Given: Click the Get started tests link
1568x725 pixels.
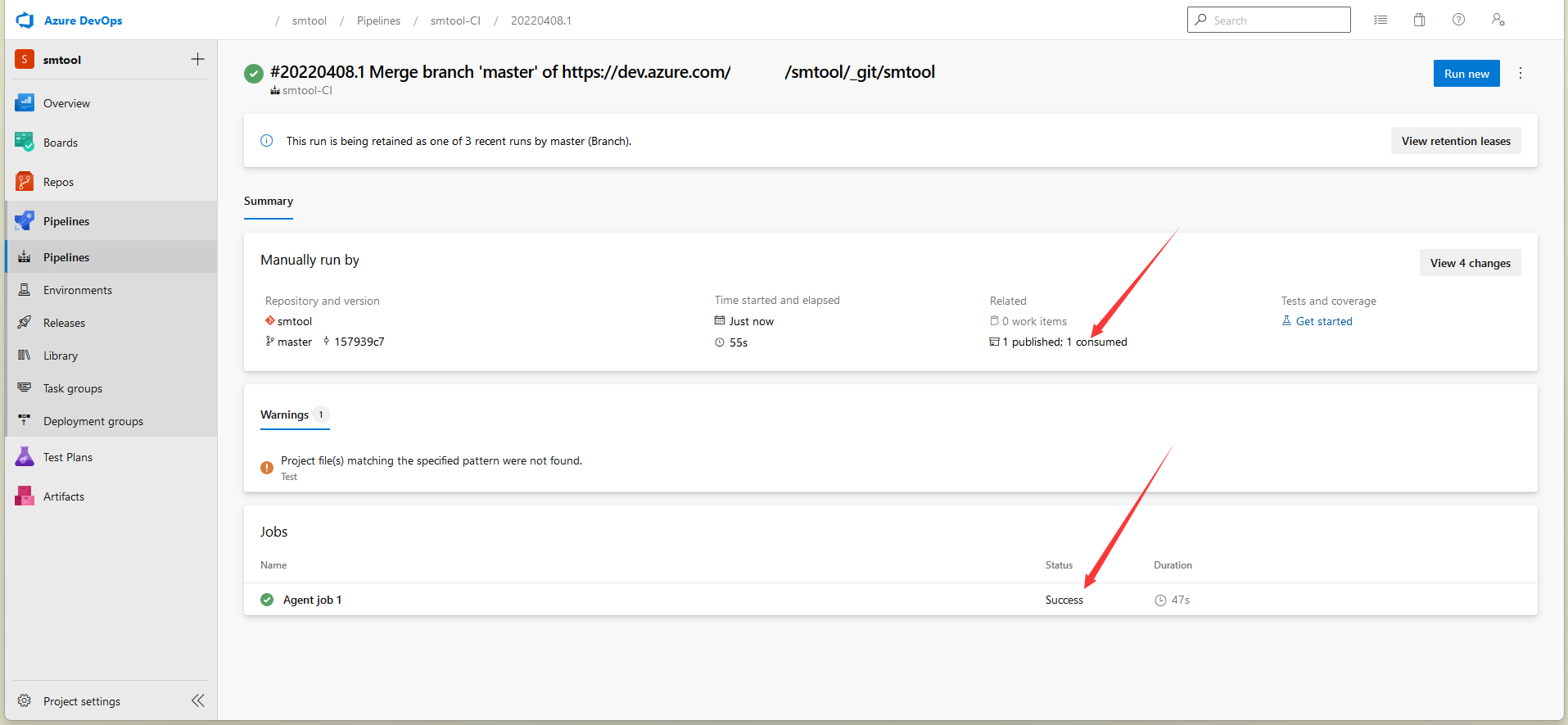Looking at the screenshot, I should click(1323, 322).
